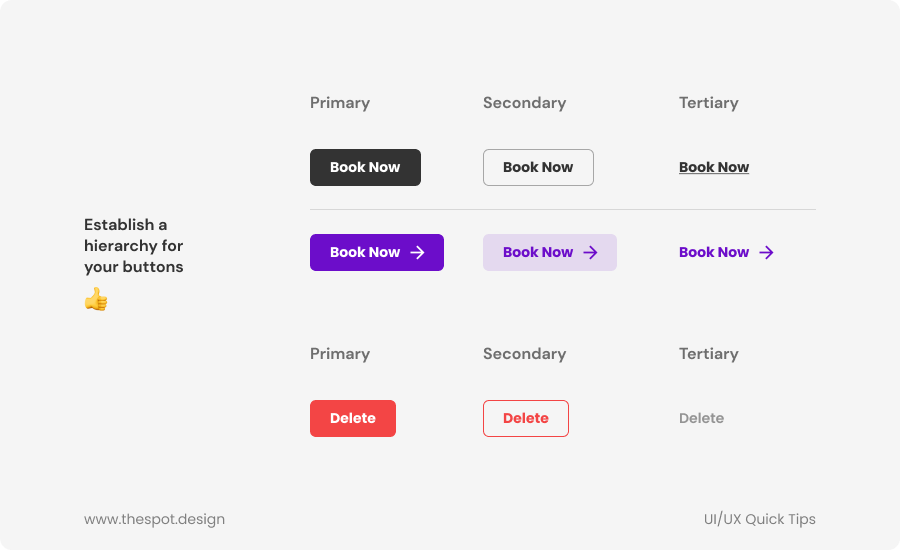Viewport: 900px width, 550px height.
Task: Click the UI/UX Quick Tips label
Action: coord(759,519)
